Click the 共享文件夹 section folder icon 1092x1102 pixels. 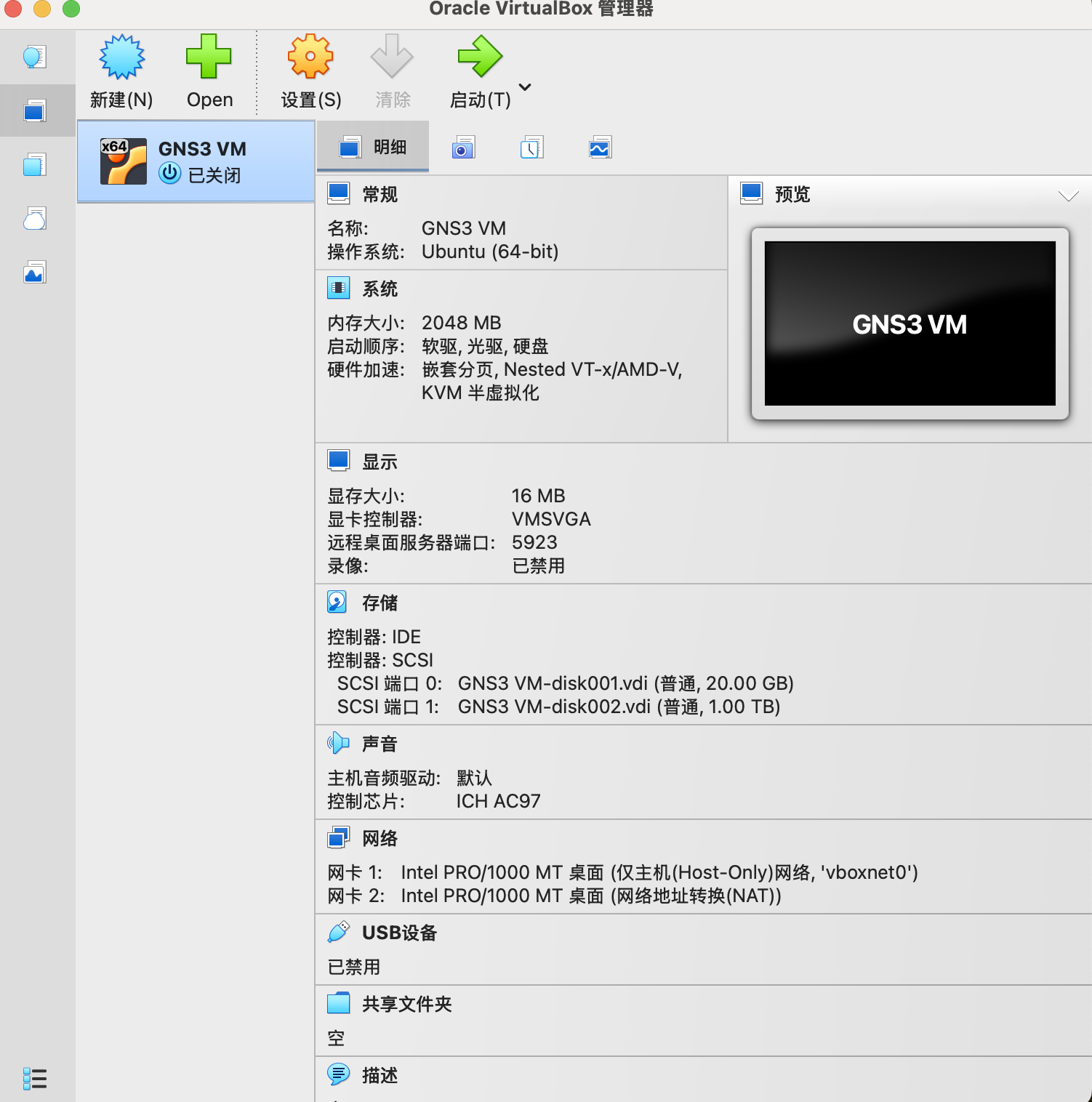coord(339,1003)
